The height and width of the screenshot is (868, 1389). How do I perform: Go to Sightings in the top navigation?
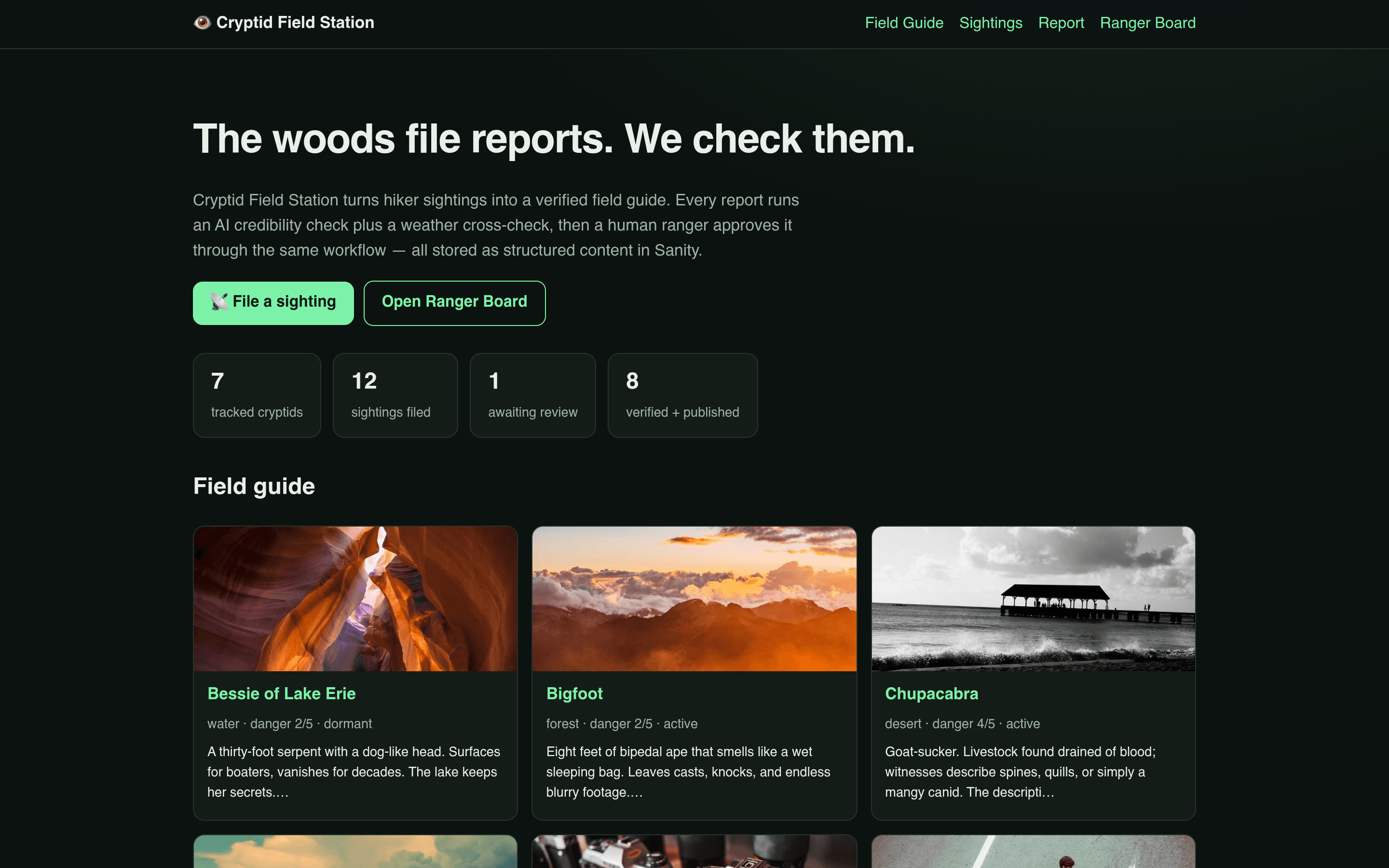pyautogui.click(x=991, y=23)
